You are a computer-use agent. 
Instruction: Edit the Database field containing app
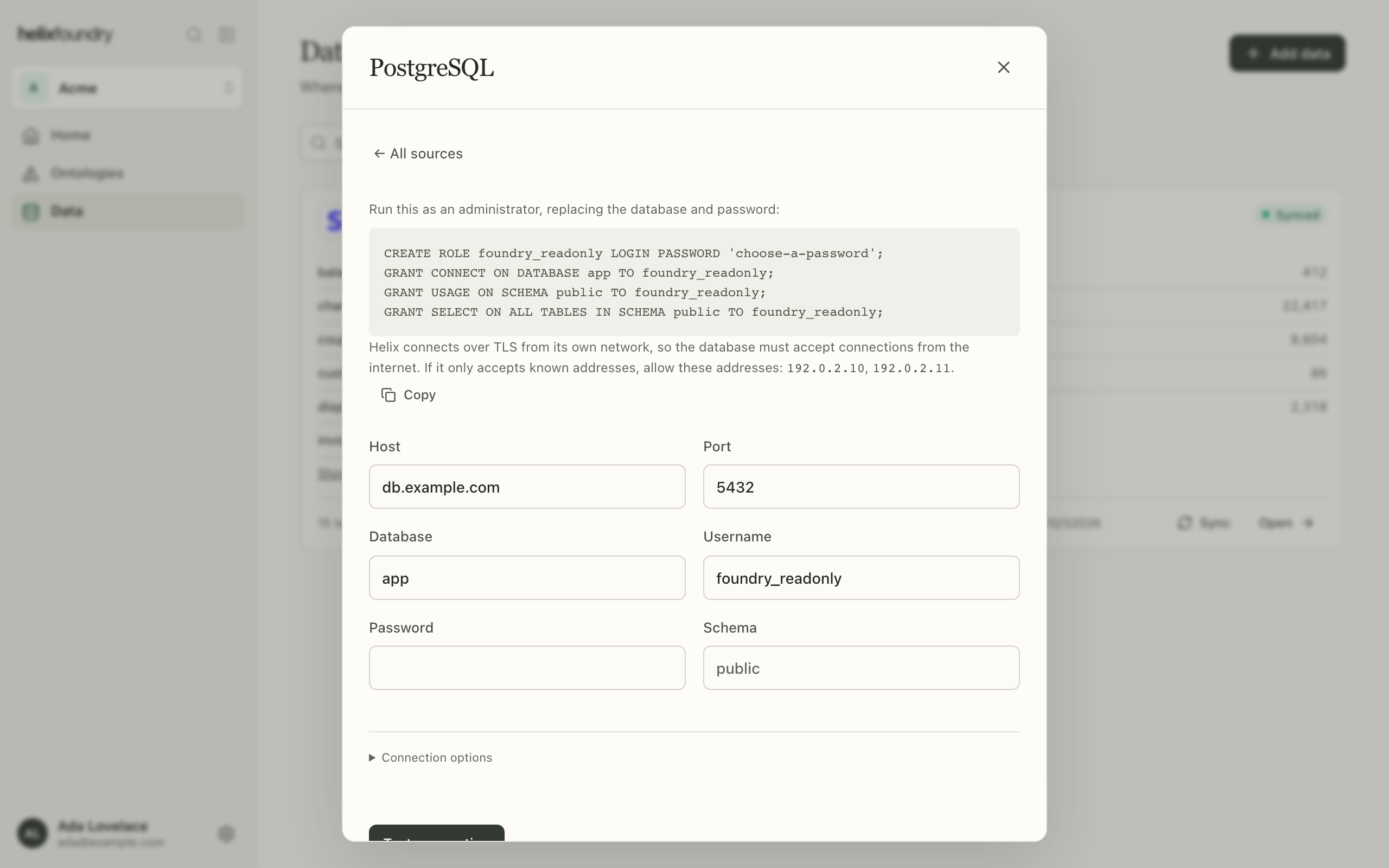(527, 578)
